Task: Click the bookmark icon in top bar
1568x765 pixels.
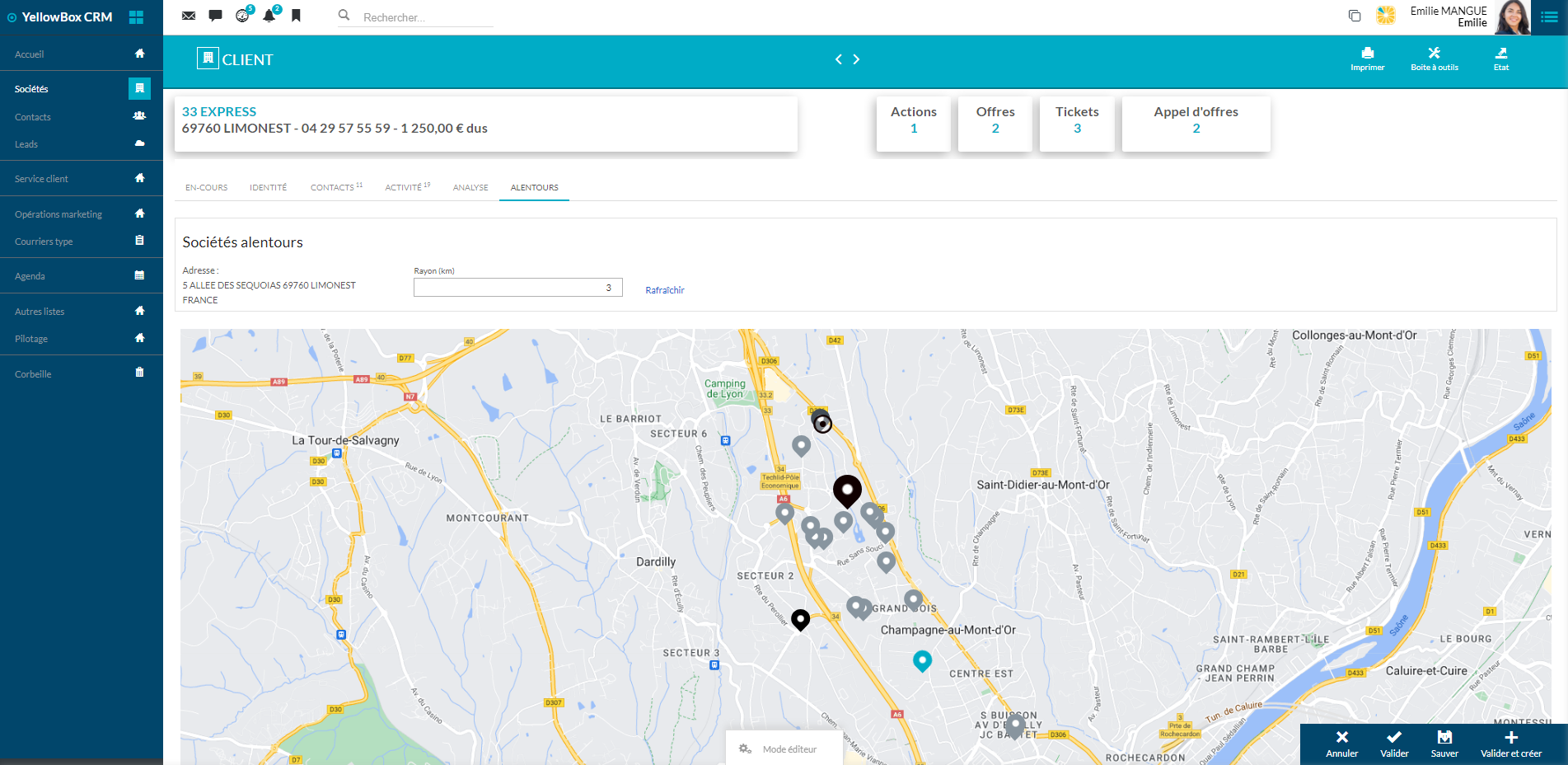Action: (296, 16)
